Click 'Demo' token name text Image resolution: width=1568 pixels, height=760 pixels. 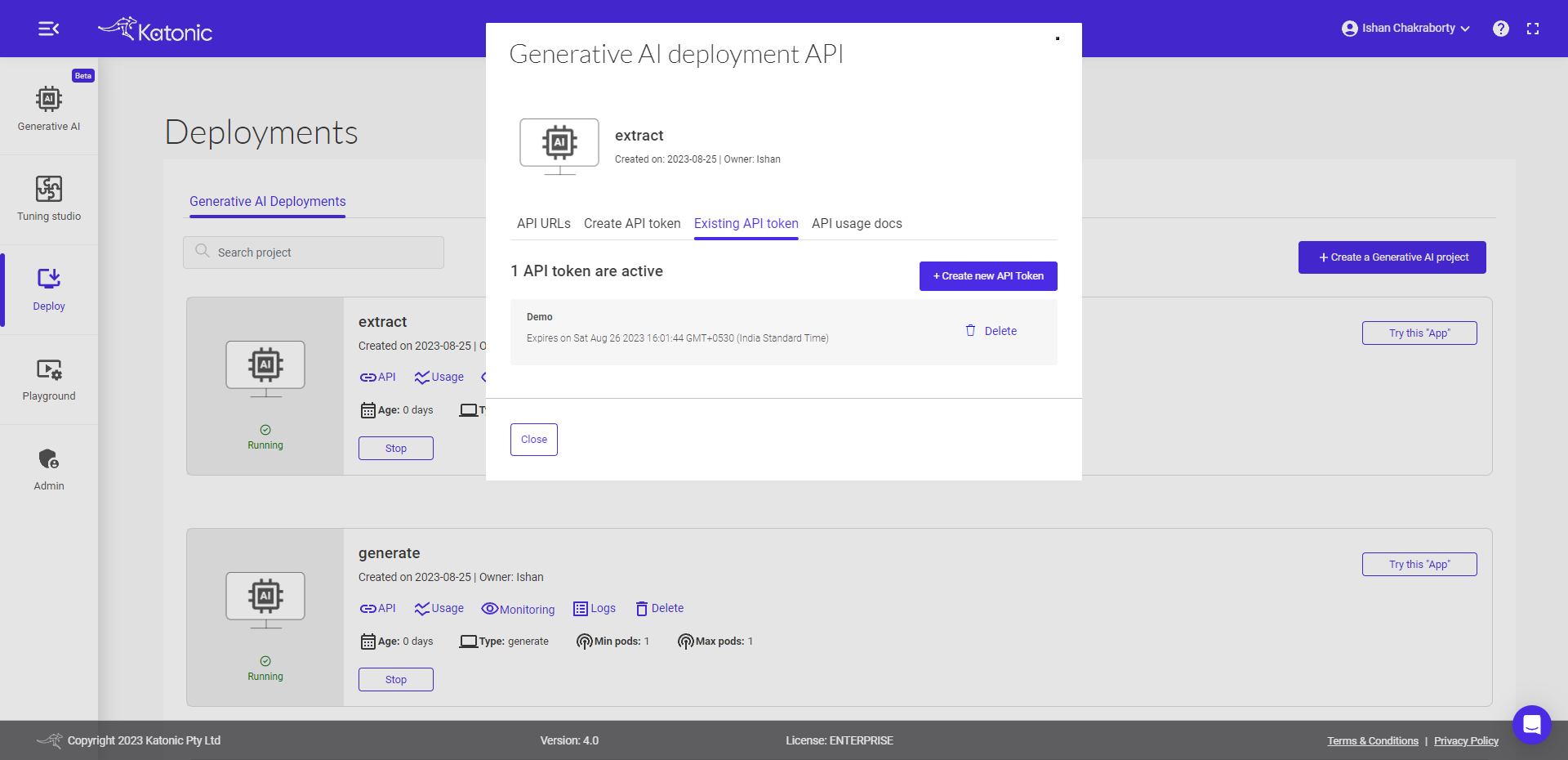[539, 317]
